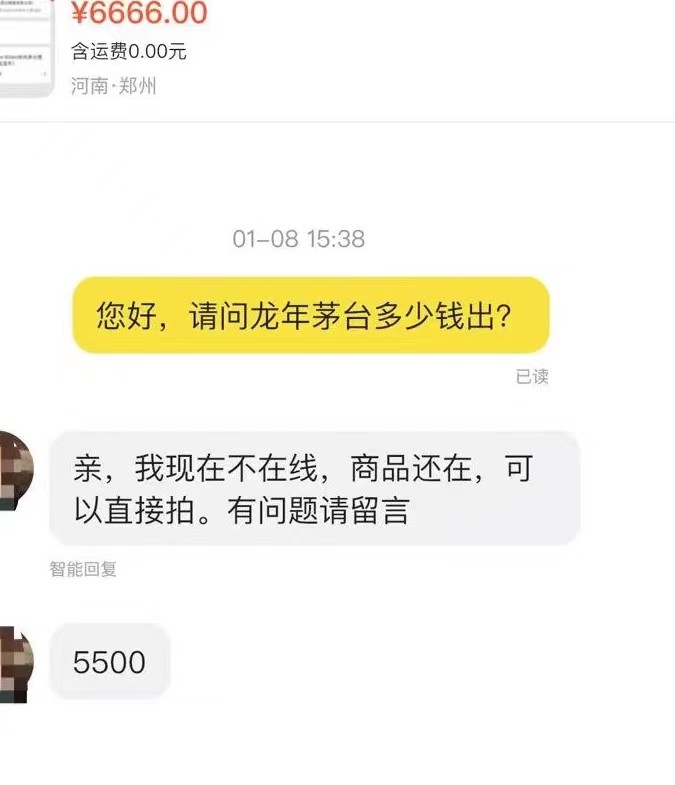Tap the question mark ending yellow message

click(504, 316)
